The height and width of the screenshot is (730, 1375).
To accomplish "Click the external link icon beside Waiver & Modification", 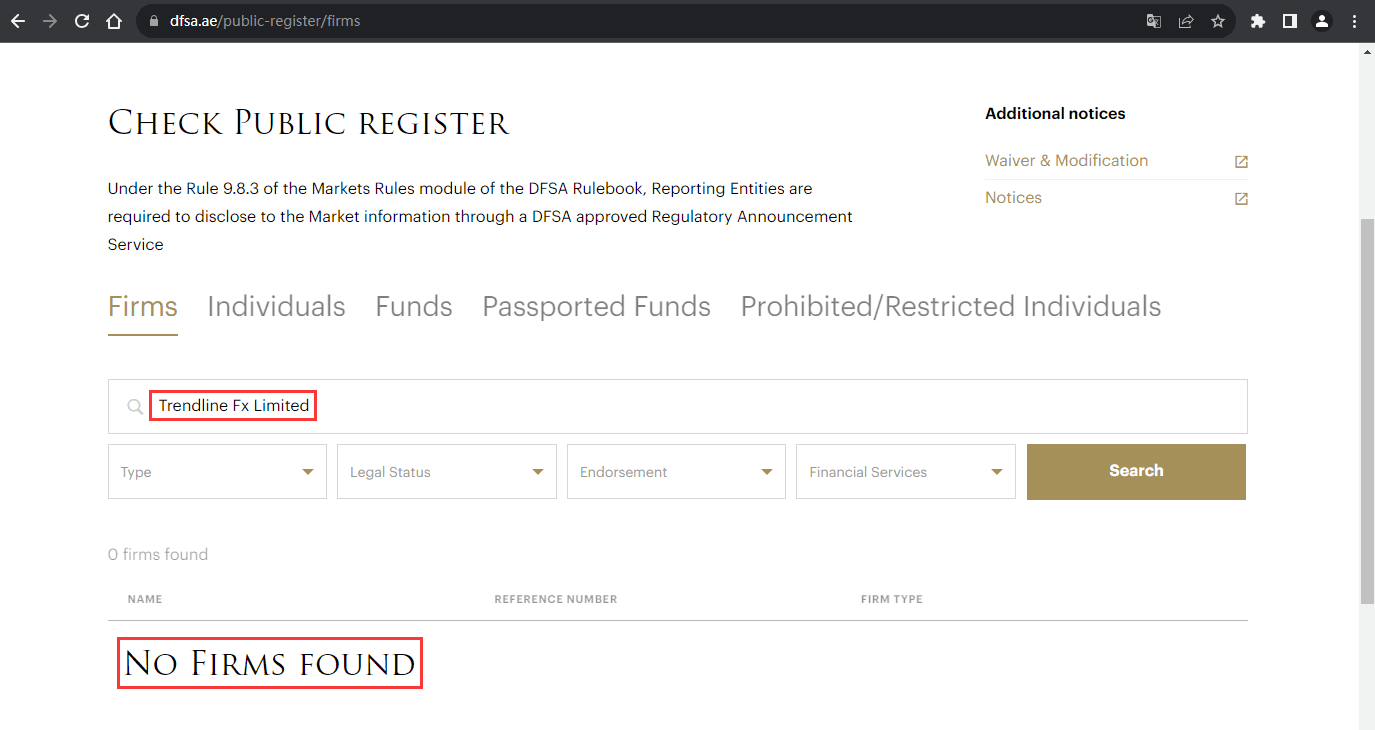I will 1241,162.
